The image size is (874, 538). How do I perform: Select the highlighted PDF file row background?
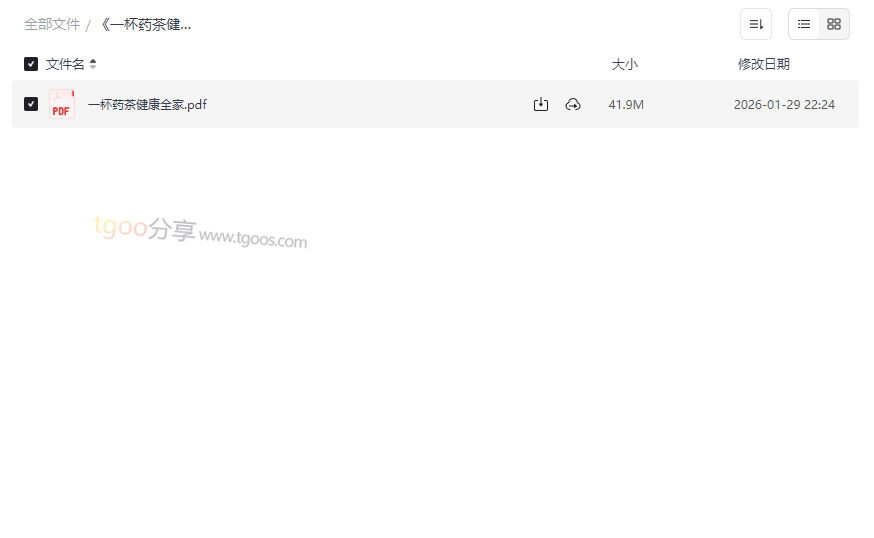[x=435, y=104]
